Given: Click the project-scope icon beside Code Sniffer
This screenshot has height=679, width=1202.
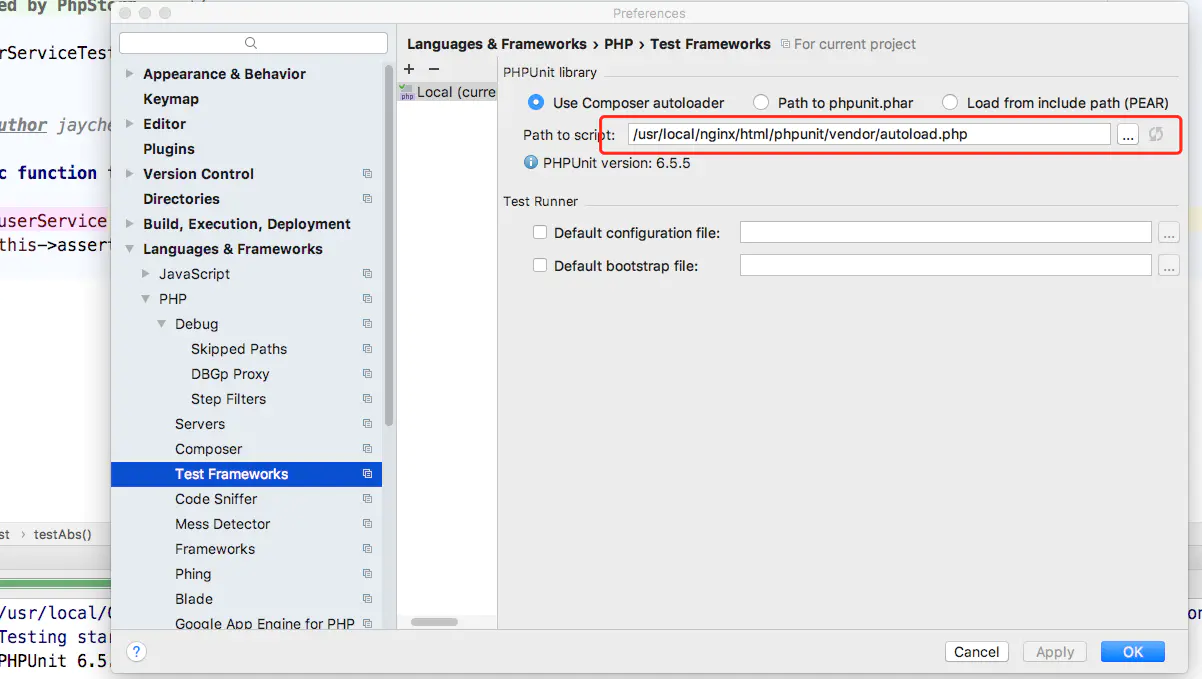Looking at the screenshot, I should [x=367, y=499].
